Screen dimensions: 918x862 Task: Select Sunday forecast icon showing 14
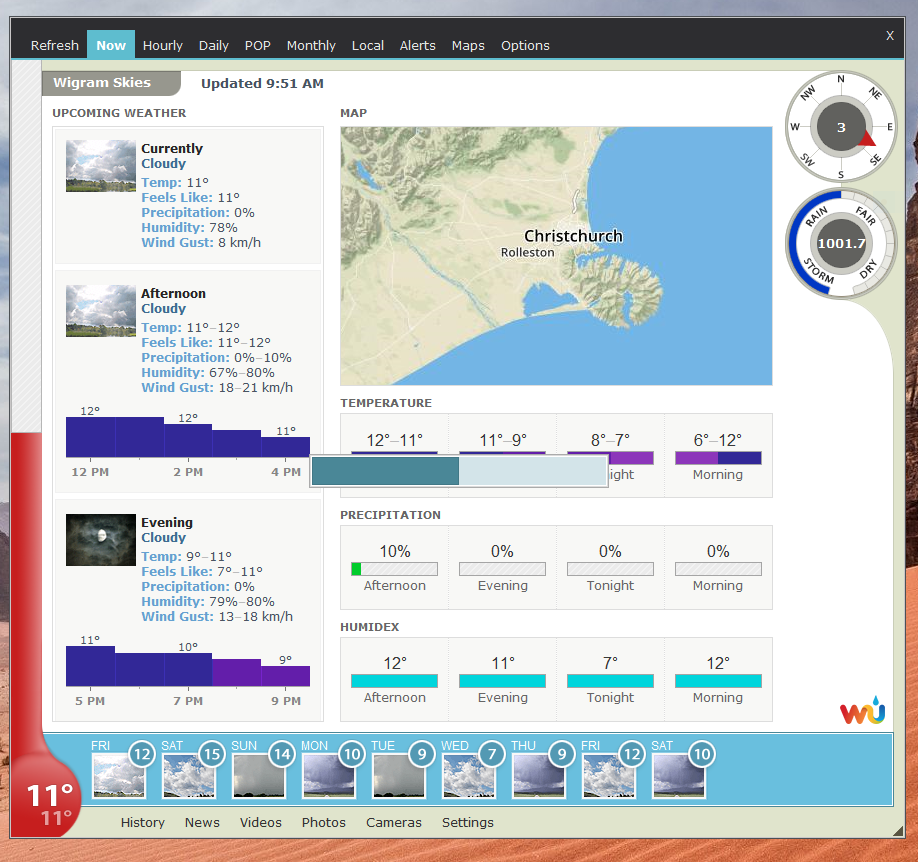point(258,775)
